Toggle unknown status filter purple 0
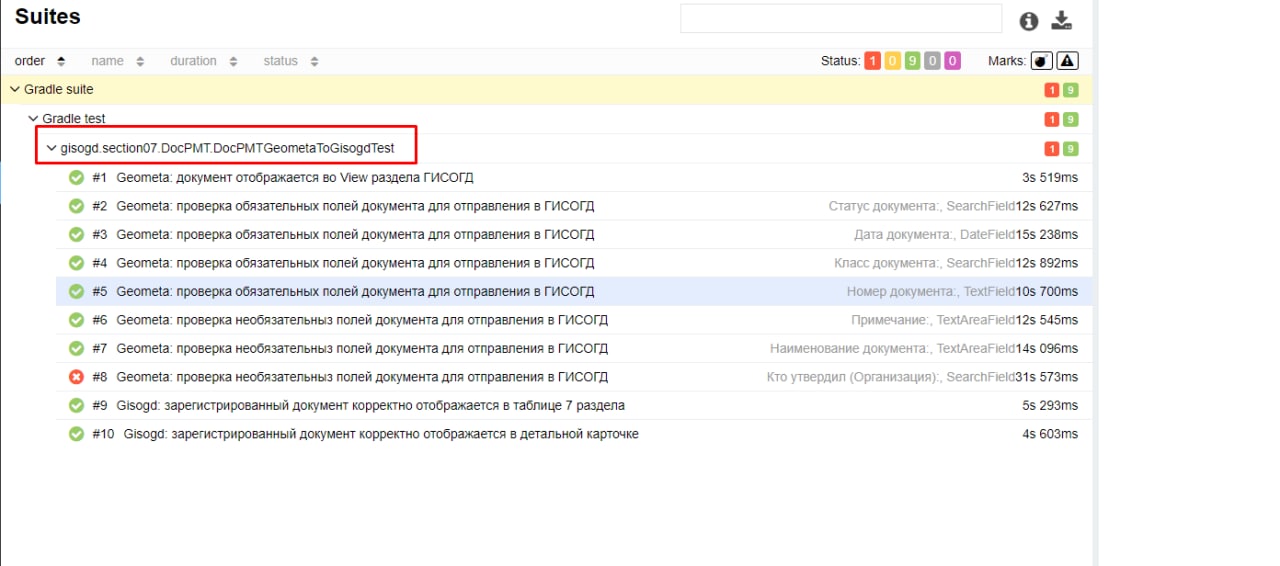Viewport: 1280px width, 566px height. pos(952,61)
